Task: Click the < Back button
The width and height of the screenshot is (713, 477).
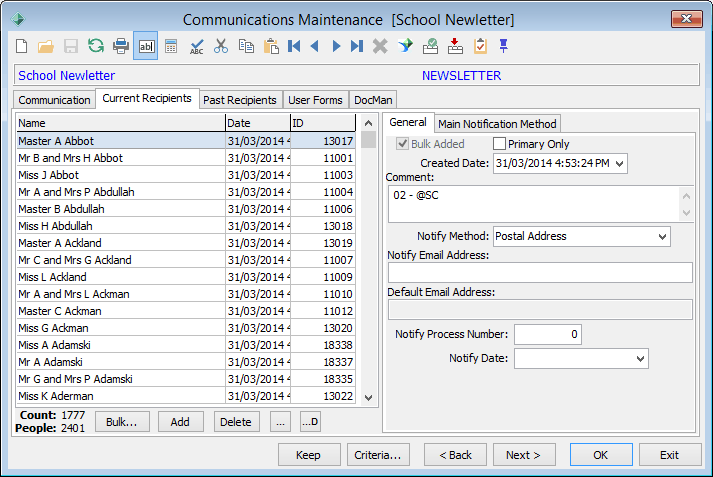Action: click(455, 455)
